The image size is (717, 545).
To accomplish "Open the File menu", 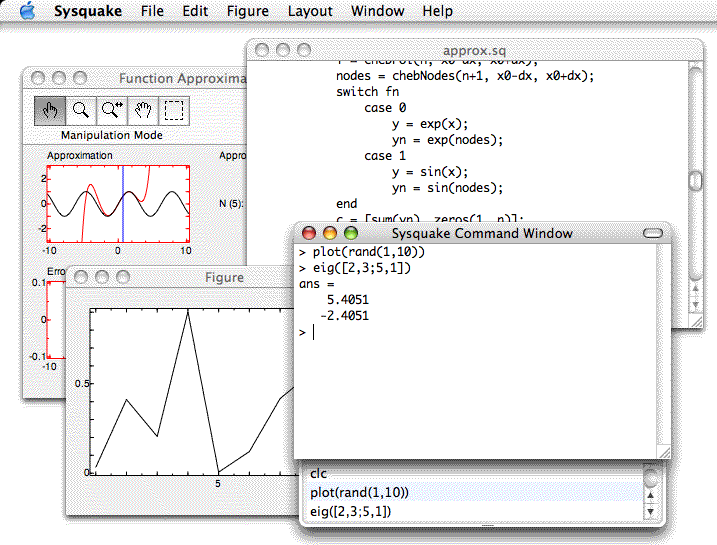I will (152, 11).
